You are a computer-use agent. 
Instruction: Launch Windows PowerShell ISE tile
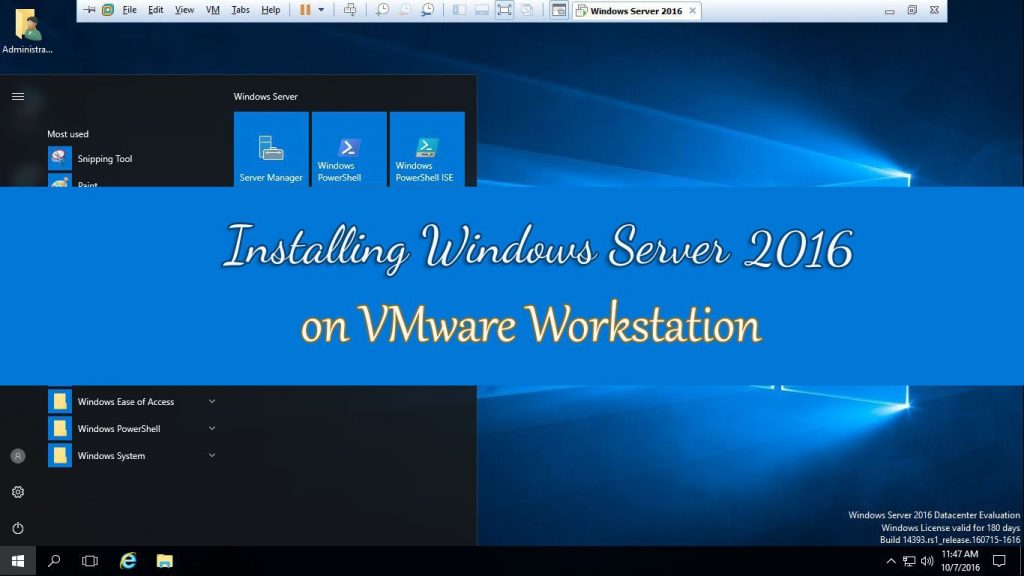tap(426, 148)
